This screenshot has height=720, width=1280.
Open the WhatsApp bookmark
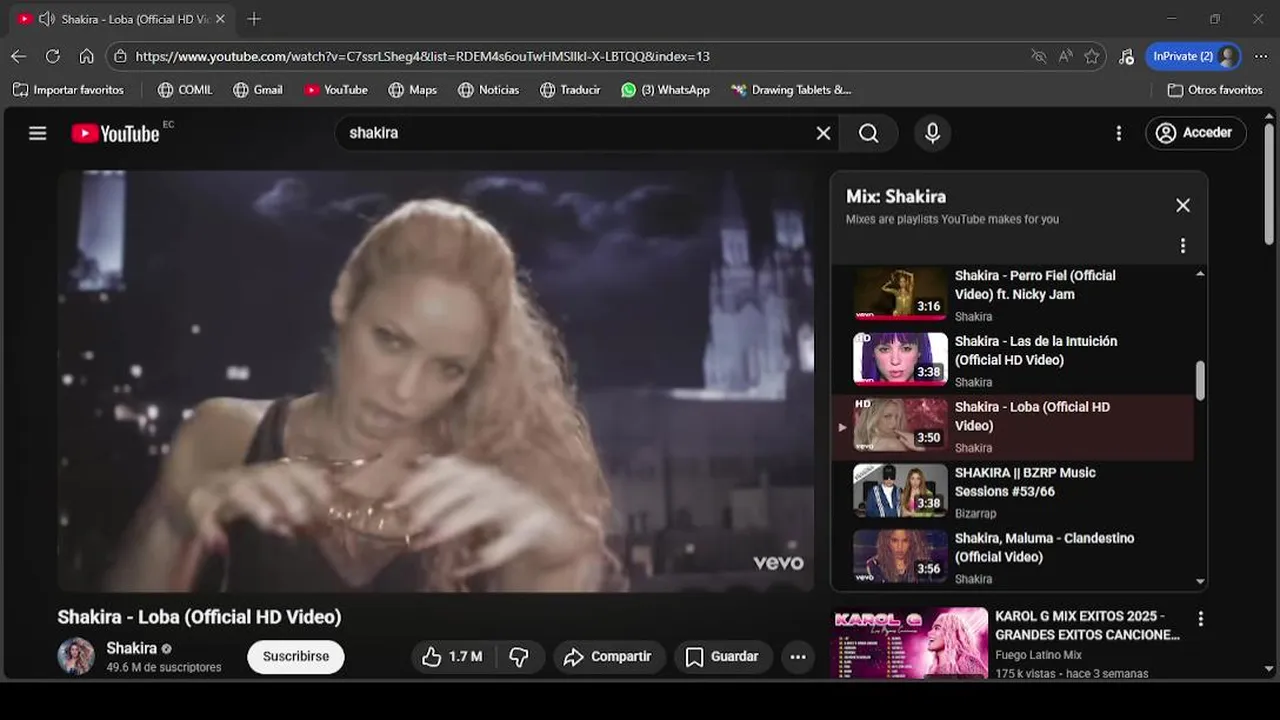665,90
